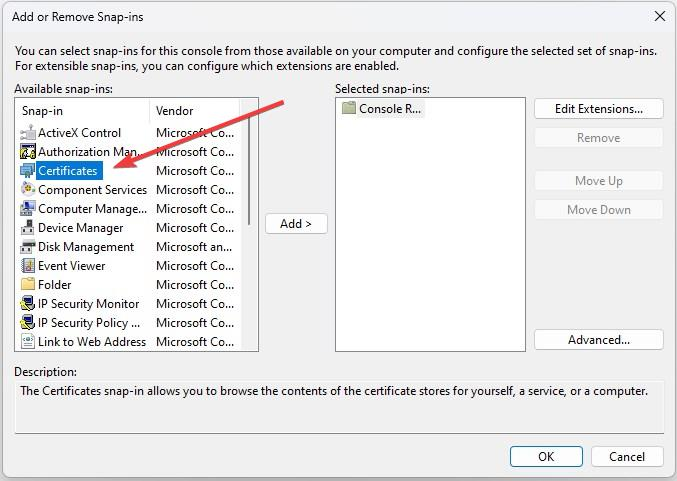The height and width of the screenshot is (481, 677).
Task: Click the Disk Management icon
Action: [28, 247]
